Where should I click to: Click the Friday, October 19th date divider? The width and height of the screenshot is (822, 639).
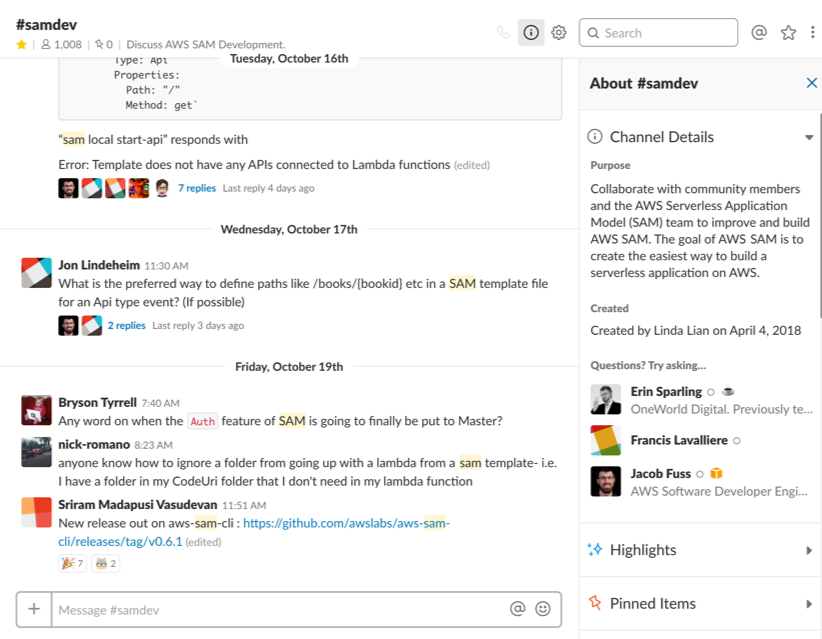pyautogui.click(x=289, y=367)
